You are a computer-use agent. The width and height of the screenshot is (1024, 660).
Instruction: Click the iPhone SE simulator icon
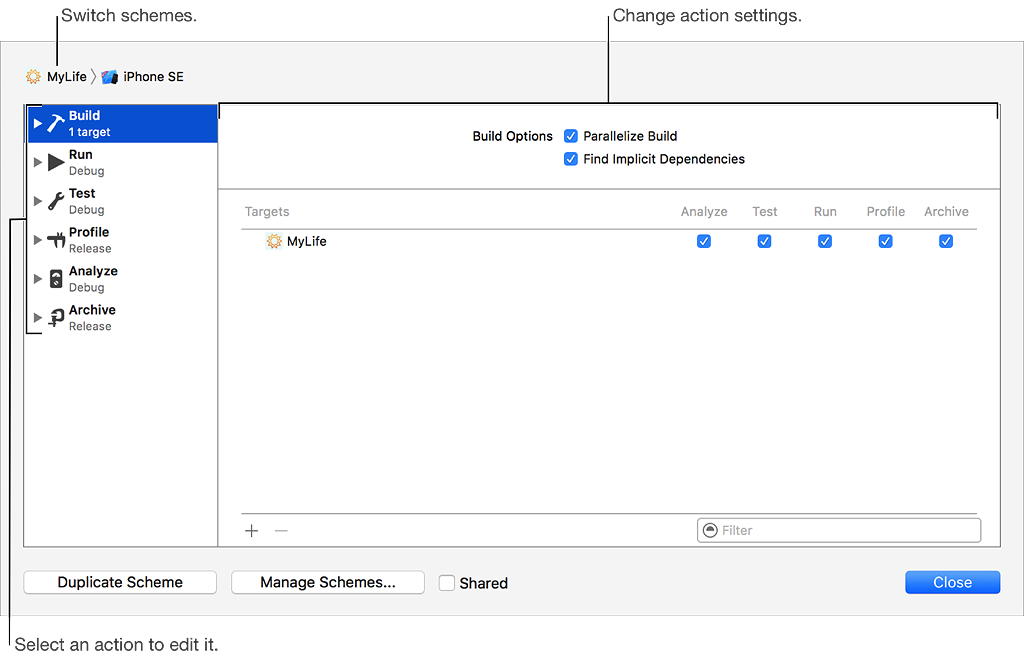110,77
